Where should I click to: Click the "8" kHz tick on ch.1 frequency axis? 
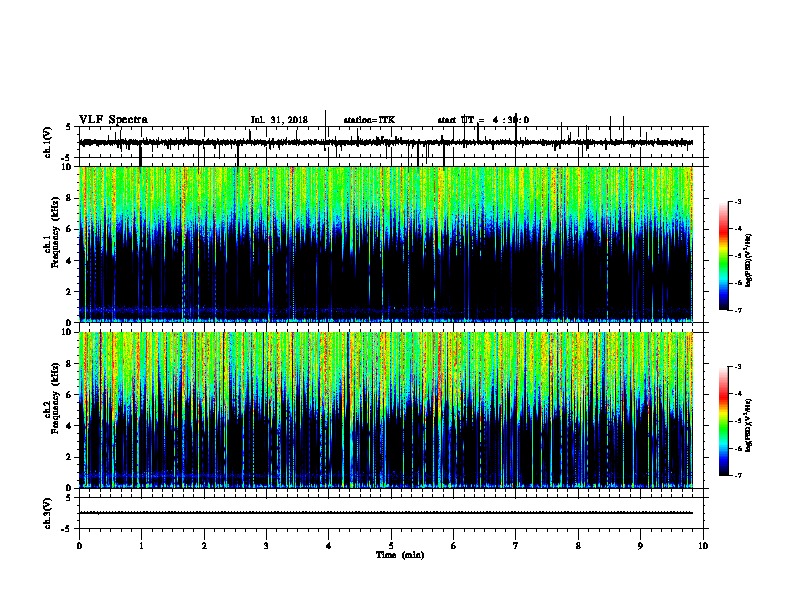point(70,198)
